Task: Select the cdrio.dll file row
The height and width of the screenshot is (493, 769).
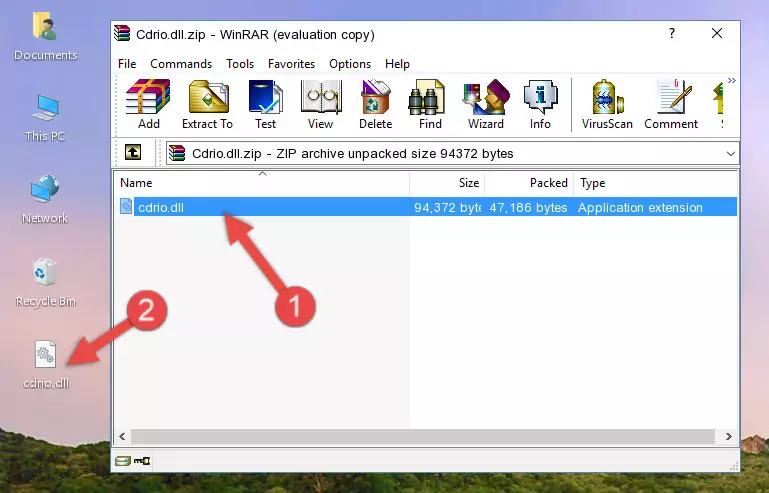Action: tap(427, 207)
